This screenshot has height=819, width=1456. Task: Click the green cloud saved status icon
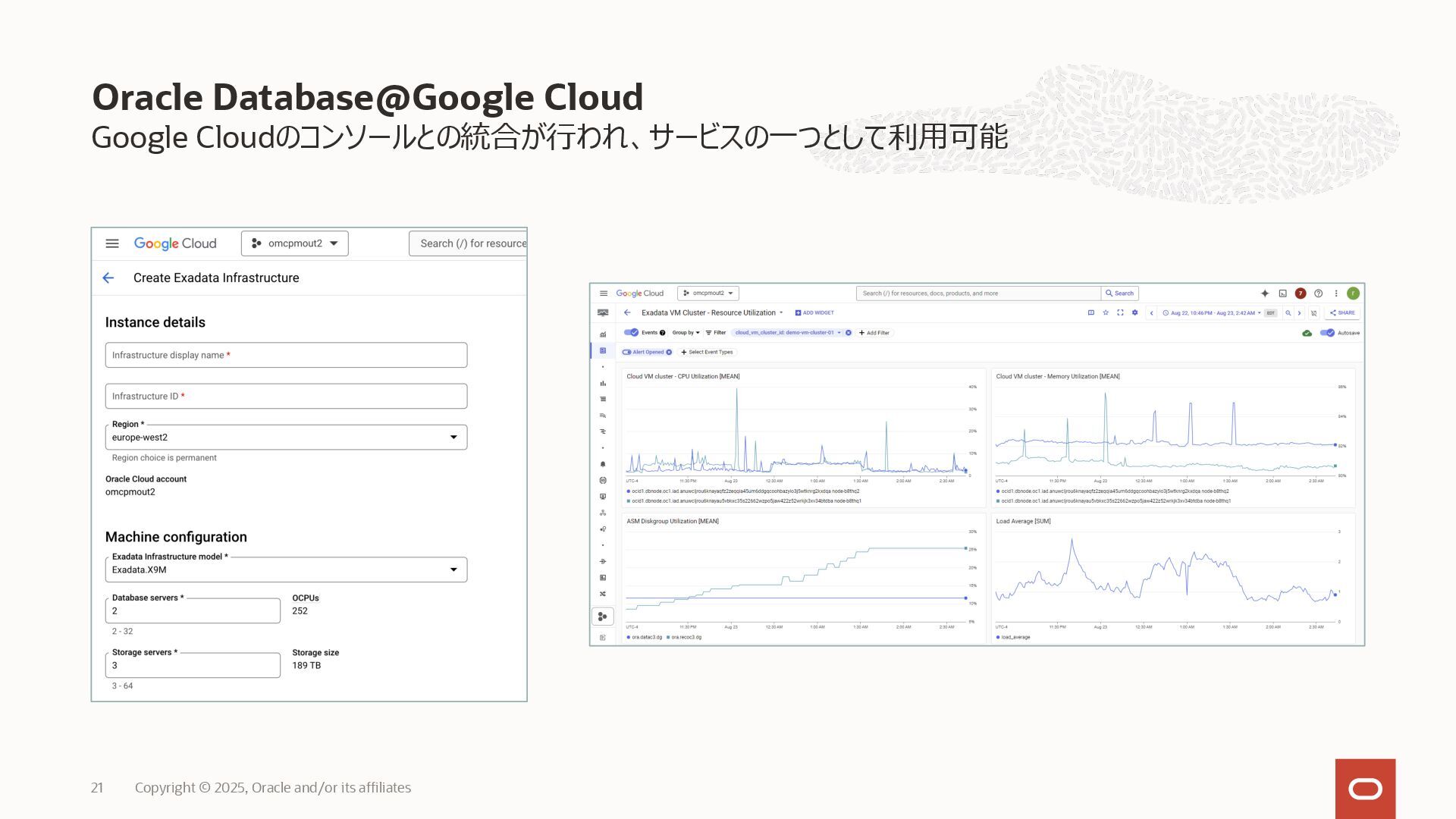click(1307, 333)
